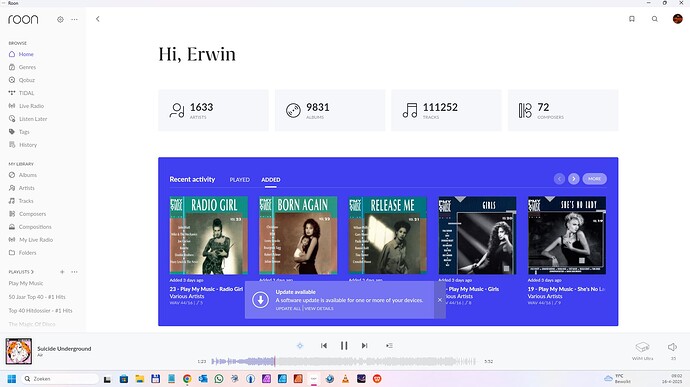Skip to next track

pyautogui.click(x=364, y=346)
